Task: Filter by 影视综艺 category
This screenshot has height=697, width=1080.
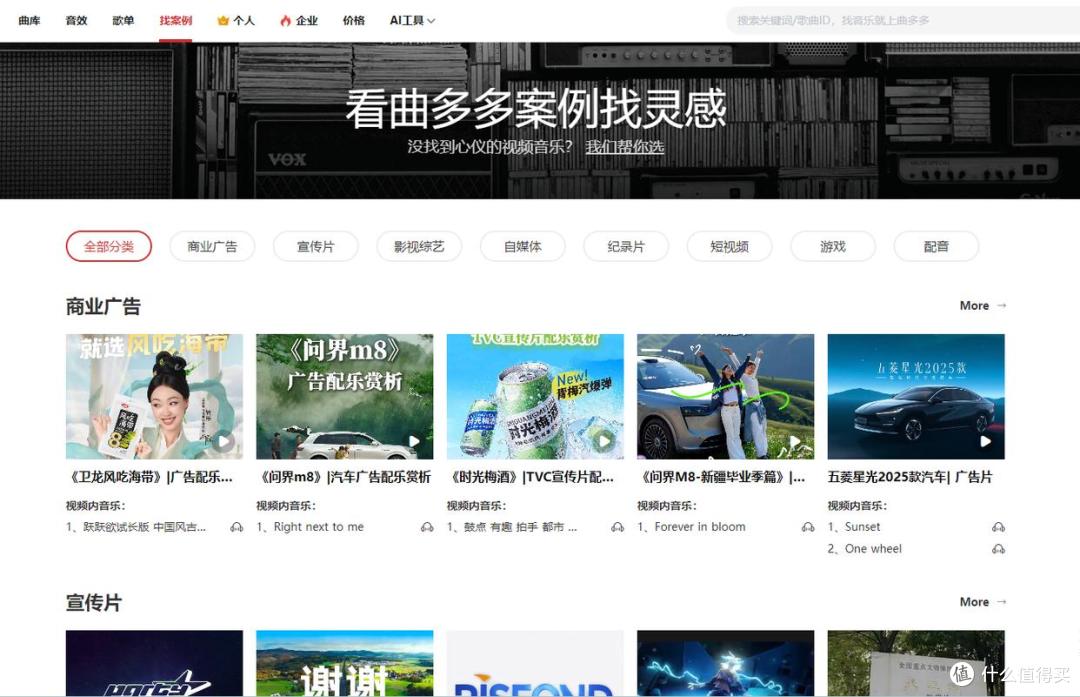Action: point(419,247)
